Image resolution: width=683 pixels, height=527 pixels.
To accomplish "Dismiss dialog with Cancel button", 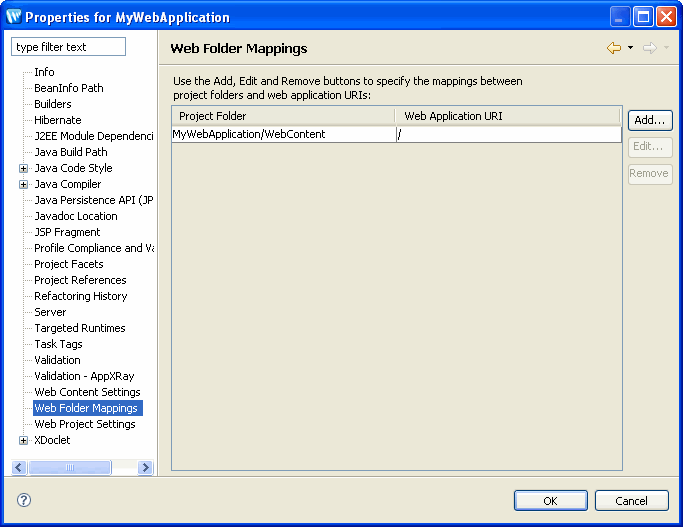I will (632, 500).
